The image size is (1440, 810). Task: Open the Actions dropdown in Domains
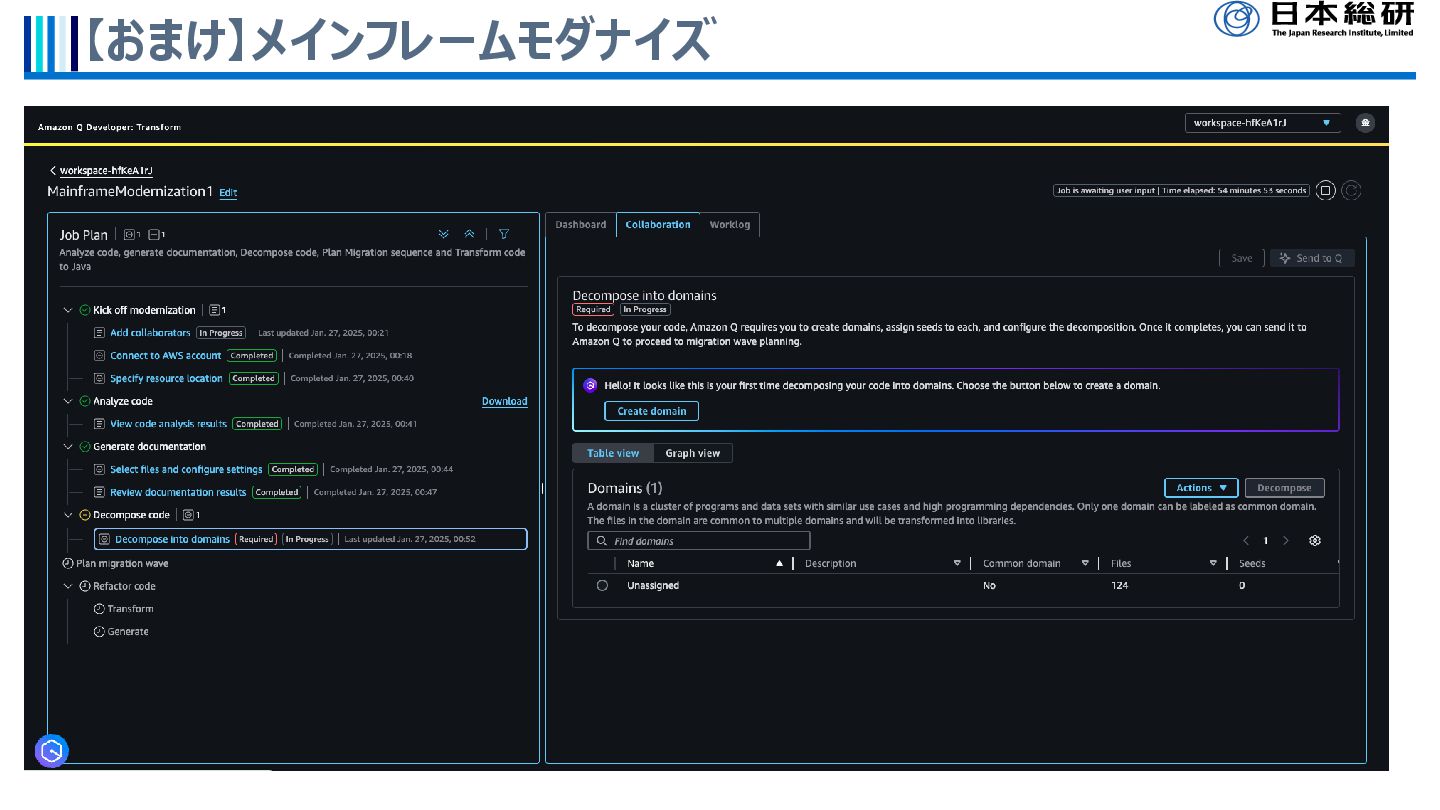click(x=1201, y=488)
